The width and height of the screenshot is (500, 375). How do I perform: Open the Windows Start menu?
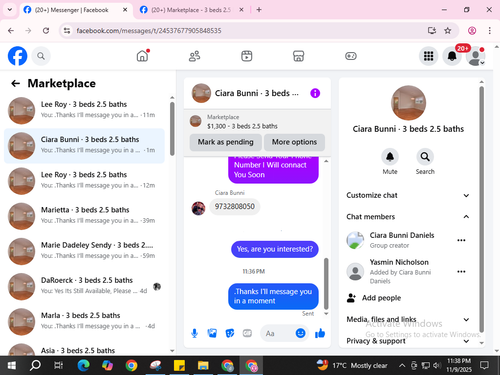(x=11, y=366)
